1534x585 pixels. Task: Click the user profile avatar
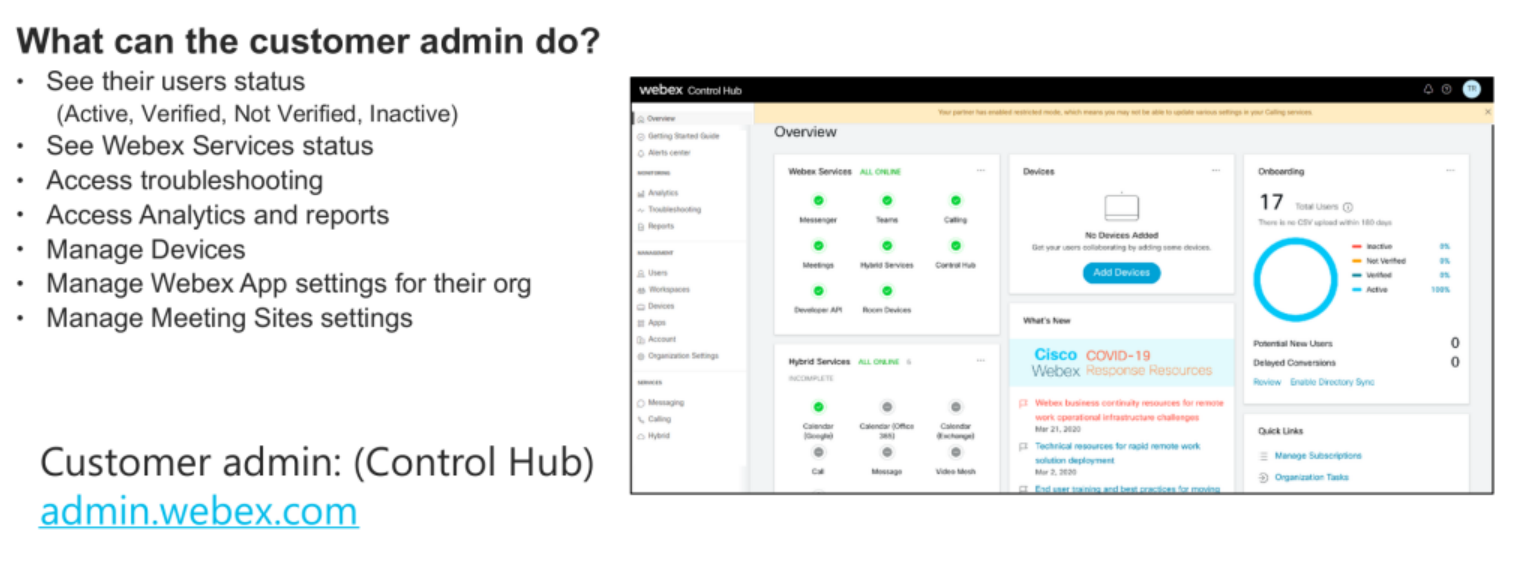click(1471, 90)
